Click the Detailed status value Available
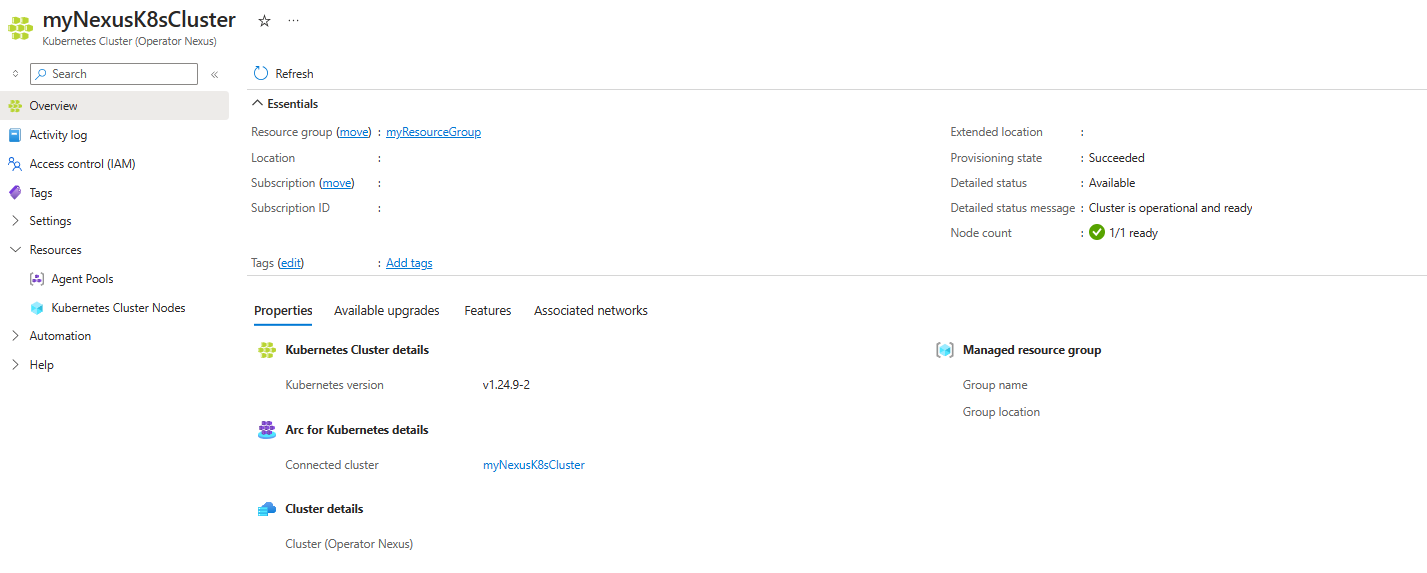Image resolution: width=1427 pixels, height=573 pixels. pos(1112,183)
